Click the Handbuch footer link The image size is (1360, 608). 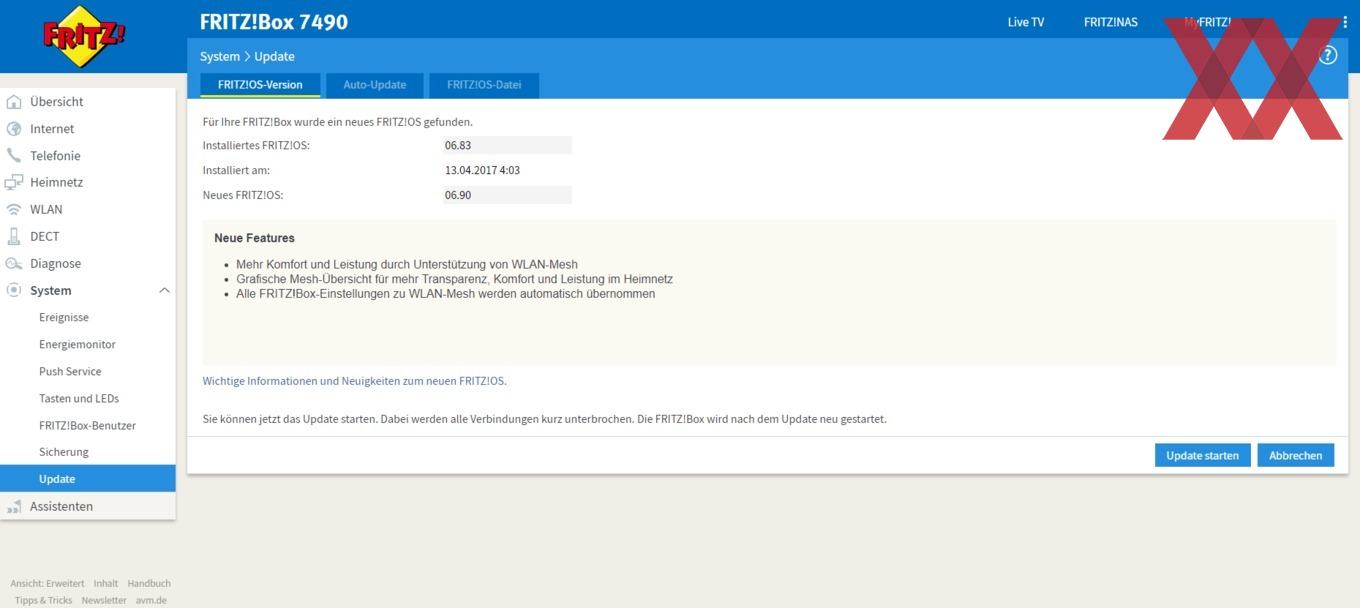tap(149, 584)
